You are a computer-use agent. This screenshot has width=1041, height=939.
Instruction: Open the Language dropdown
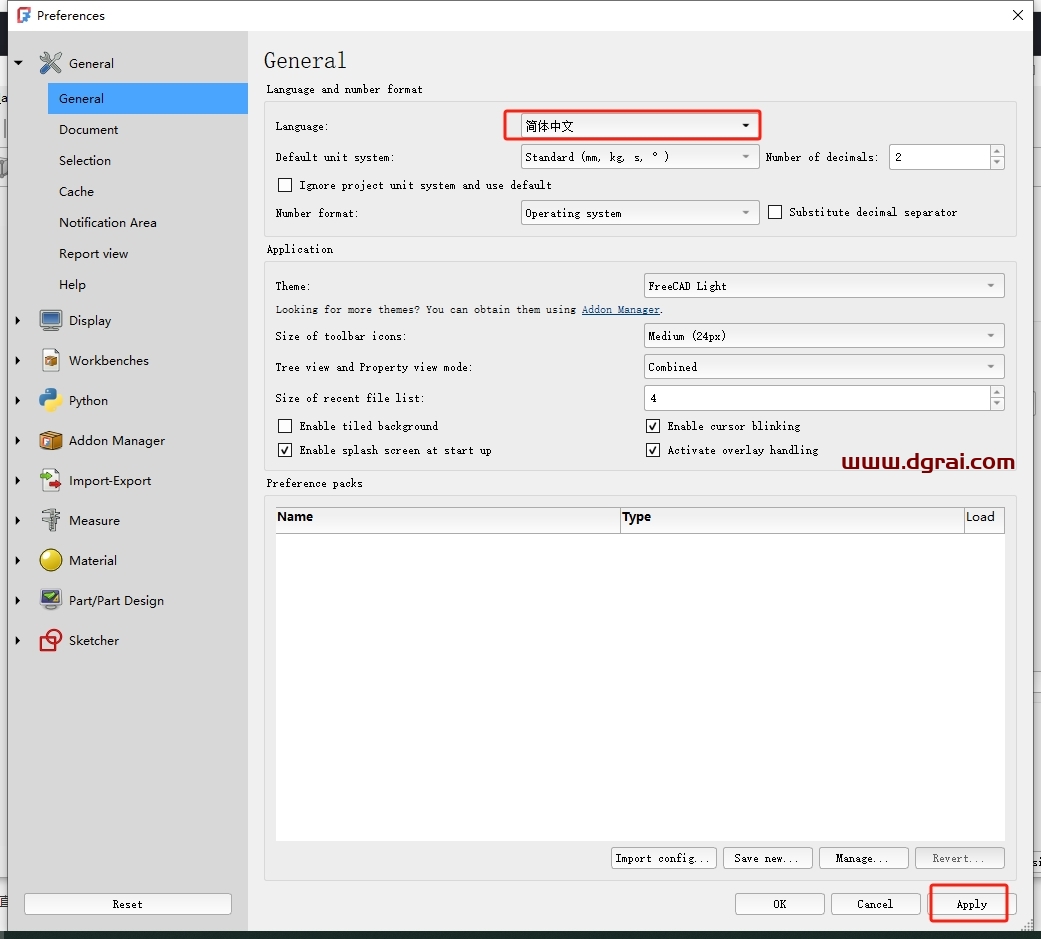639,126
